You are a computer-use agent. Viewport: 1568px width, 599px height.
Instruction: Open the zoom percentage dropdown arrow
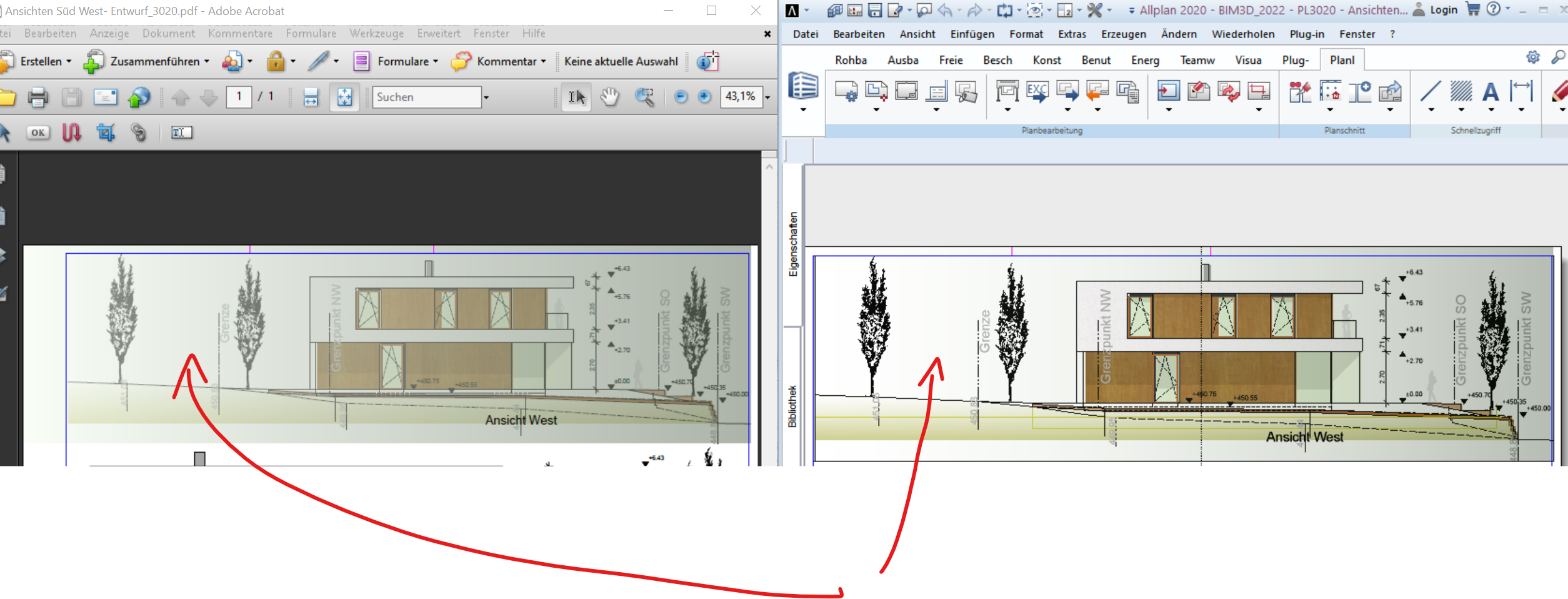point(767,97)
